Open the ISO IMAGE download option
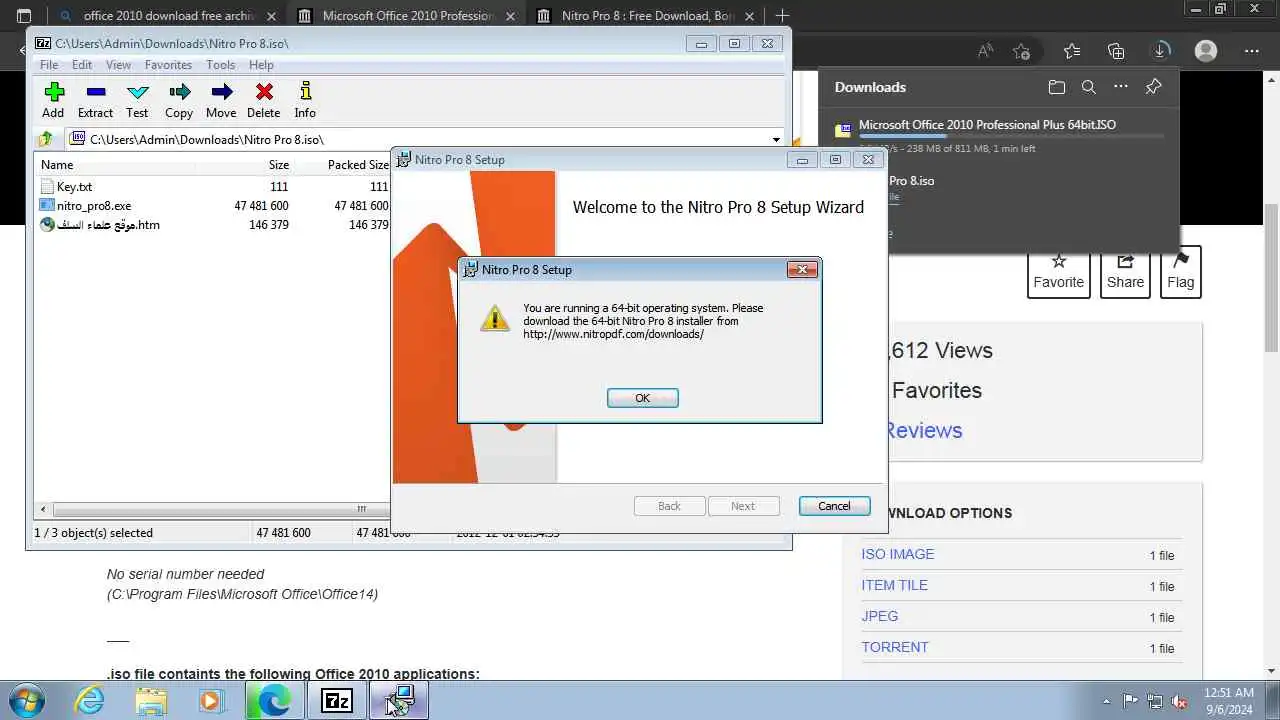 898,554
